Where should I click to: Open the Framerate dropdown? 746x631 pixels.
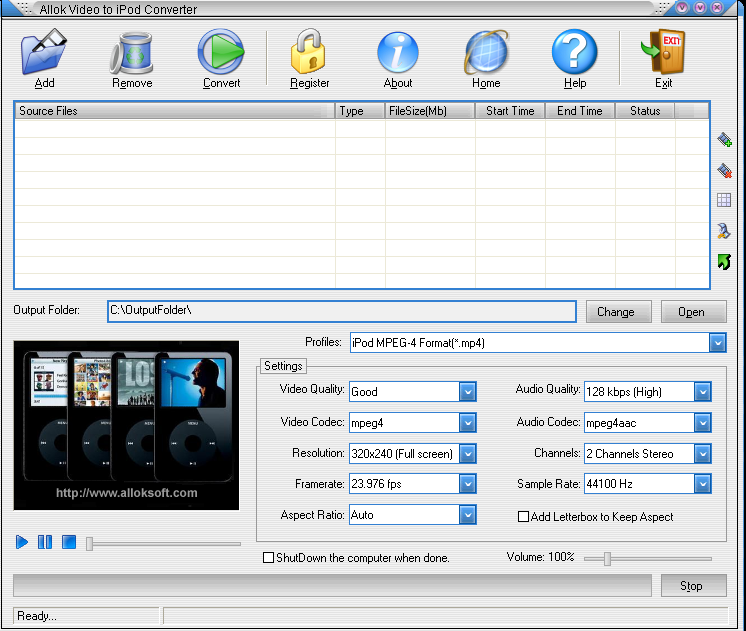click(x=468, y=484)
